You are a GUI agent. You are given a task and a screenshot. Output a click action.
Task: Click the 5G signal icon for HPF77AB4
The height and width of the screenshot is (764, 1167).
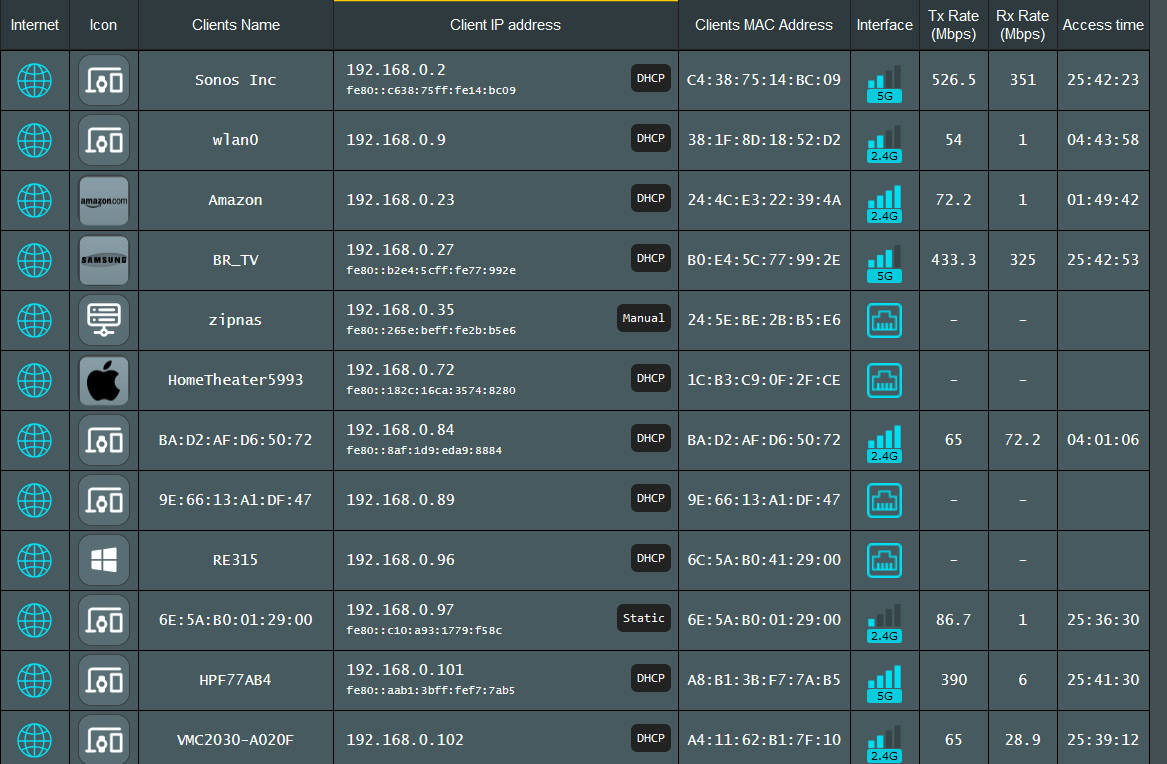click(x=884, y=684)
